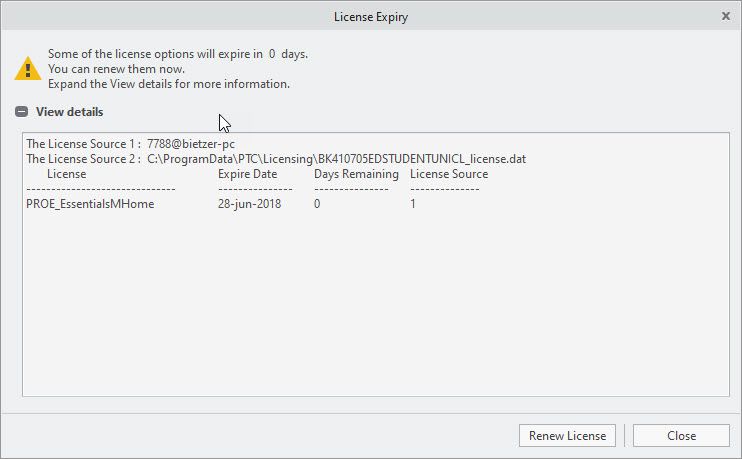
Task: Click the yellow warning triangle icon
Action: (x=28, y=69)
